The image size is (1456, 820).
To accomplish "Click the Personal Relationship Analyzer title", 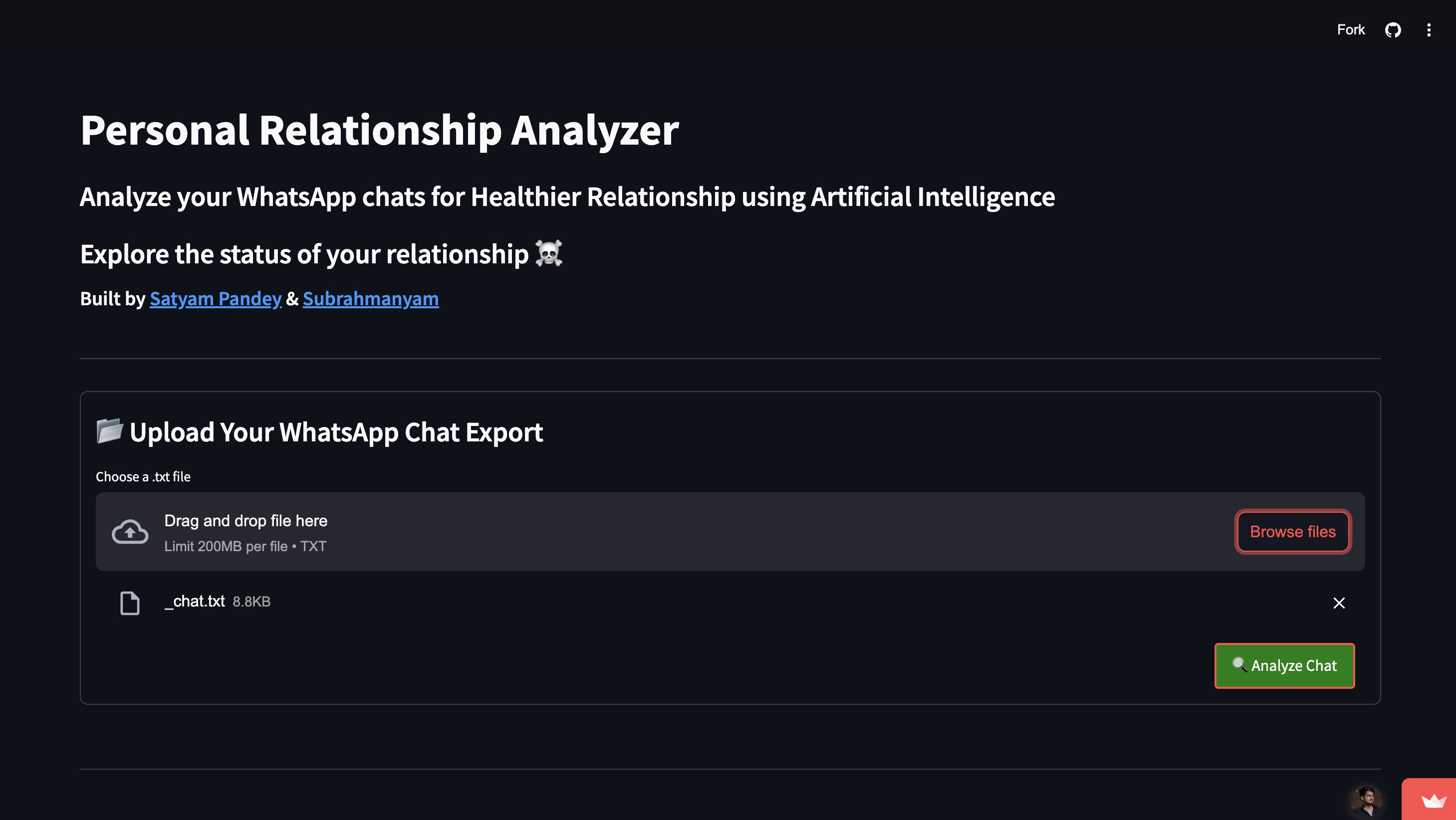I will coord(379,130).
